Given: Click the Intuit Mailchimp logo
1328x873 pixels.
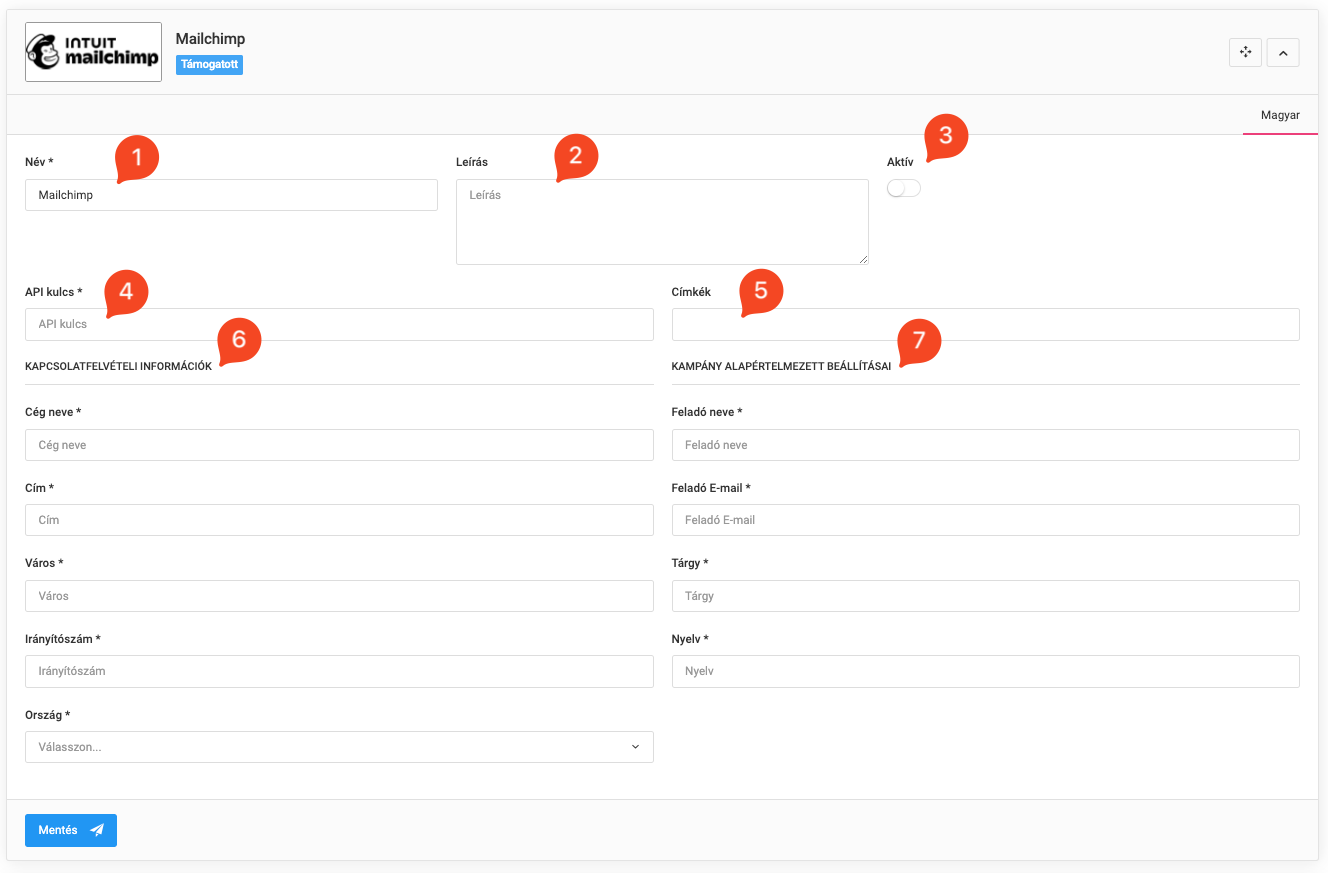Looking at the screenshot, I should [x=93, y=52].
